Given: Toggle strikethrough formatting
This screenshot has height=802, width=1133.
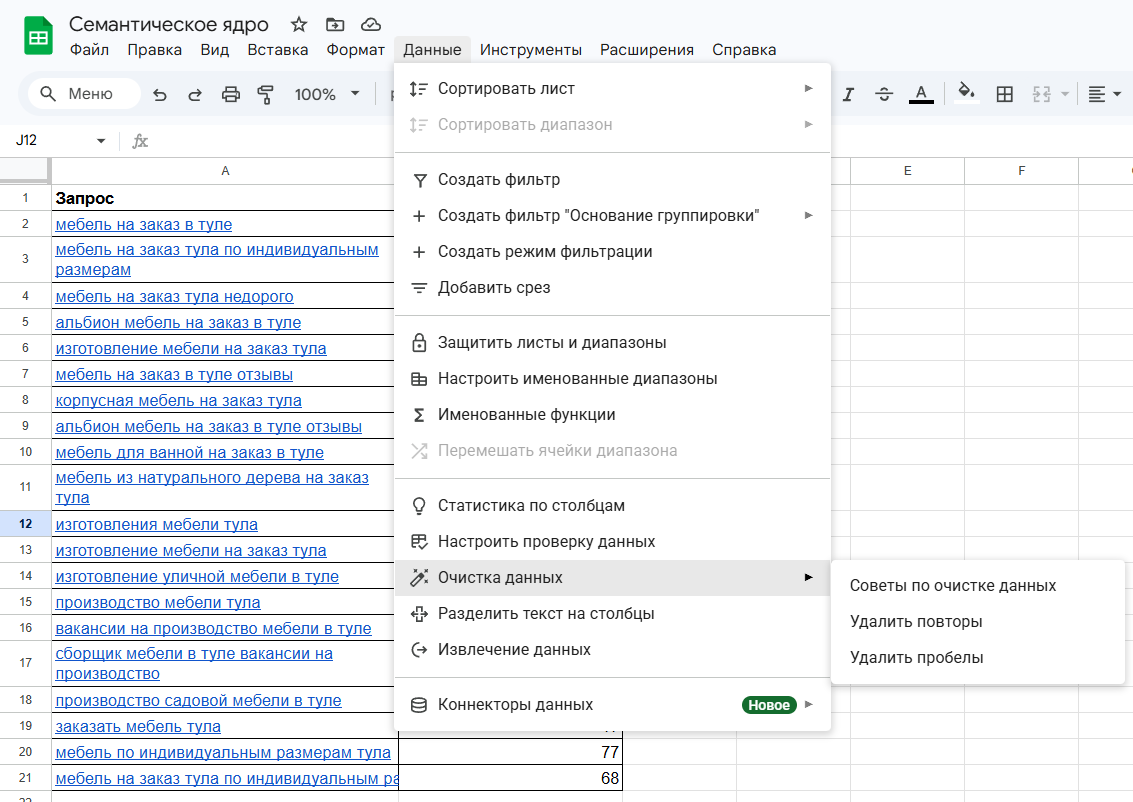Looking at the screenshot, I should [x=884, y=94].
